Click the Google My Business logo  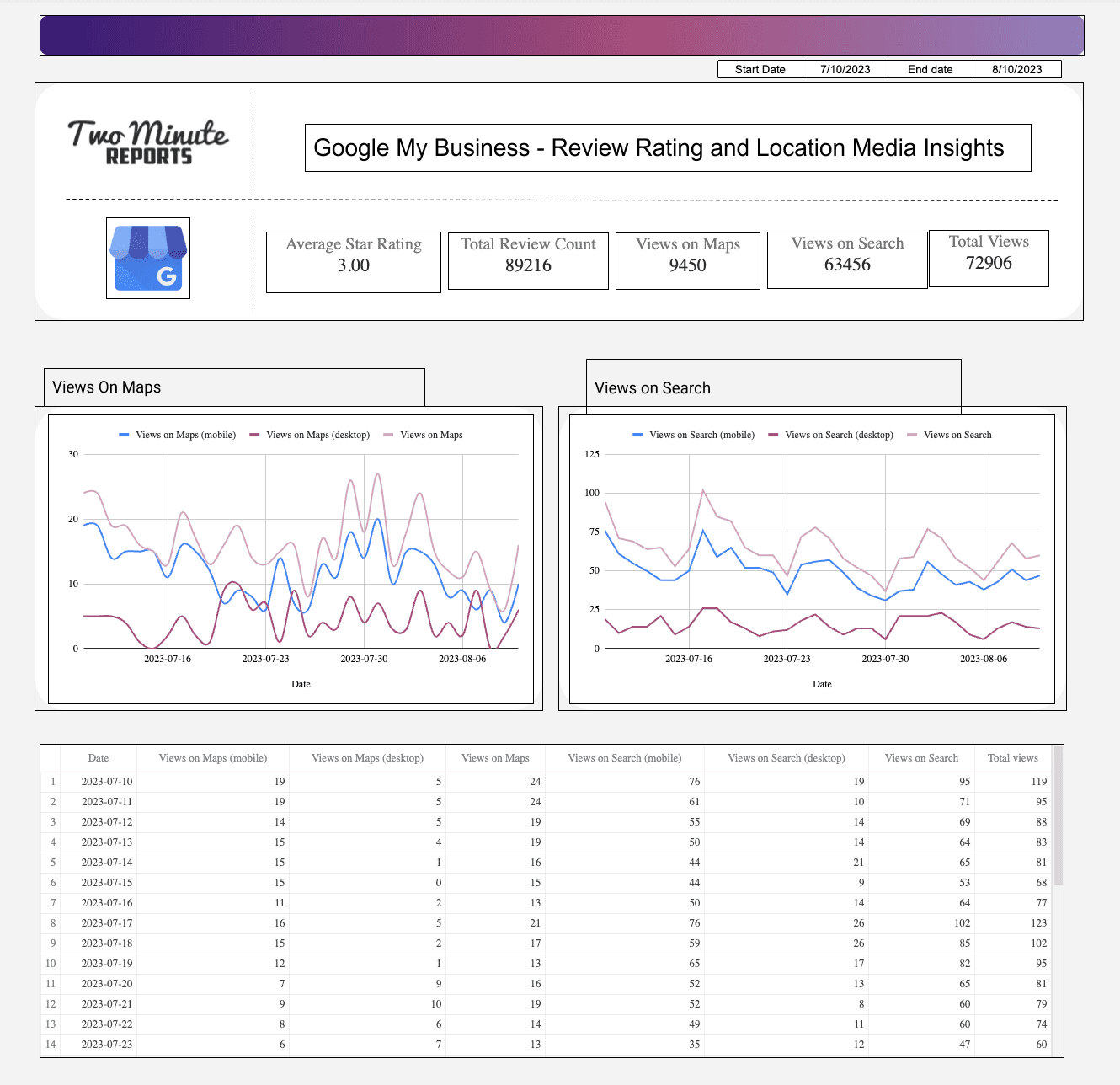click(147, 258)
